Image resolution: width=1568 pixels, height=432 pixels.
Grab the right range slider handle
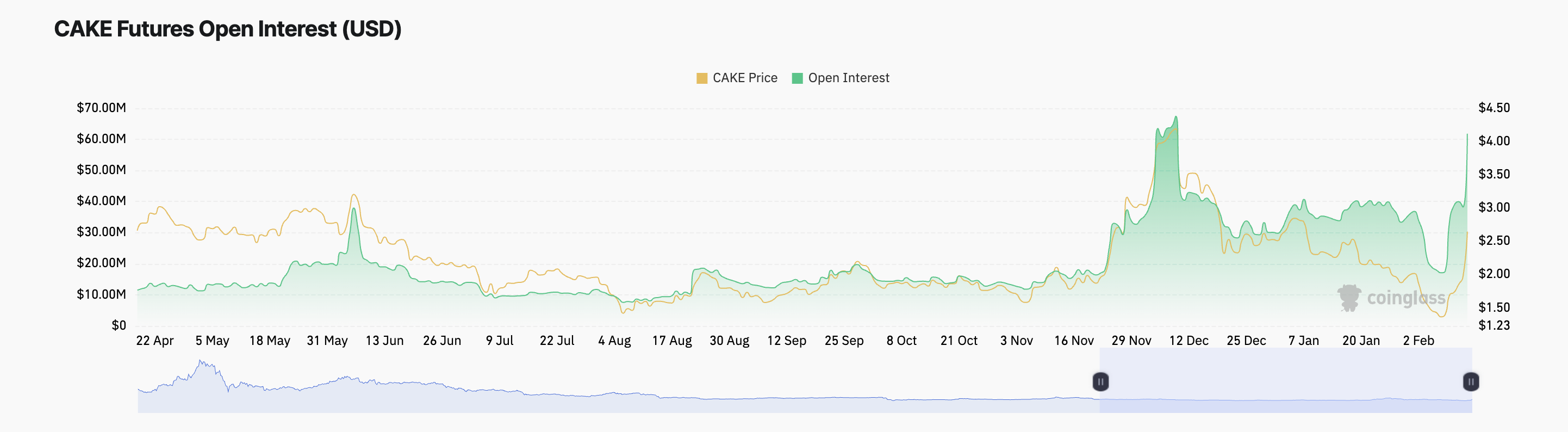coord(1470,382)
